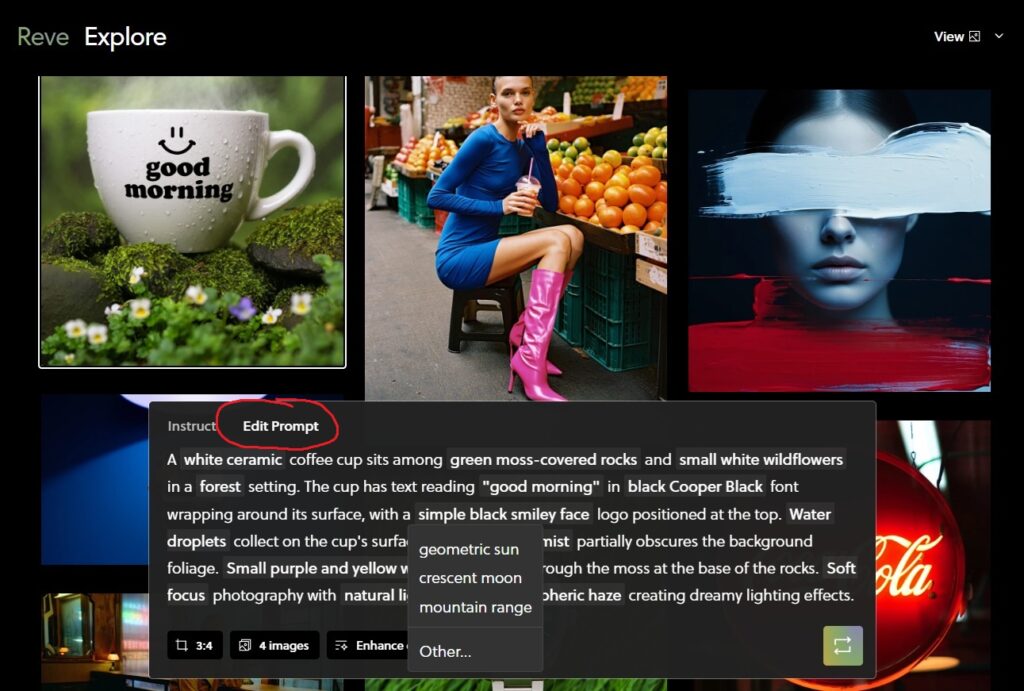This screenshot has height=691, width=1024.
Task: Click the green generate button with loop arrows
Action: 842,645
